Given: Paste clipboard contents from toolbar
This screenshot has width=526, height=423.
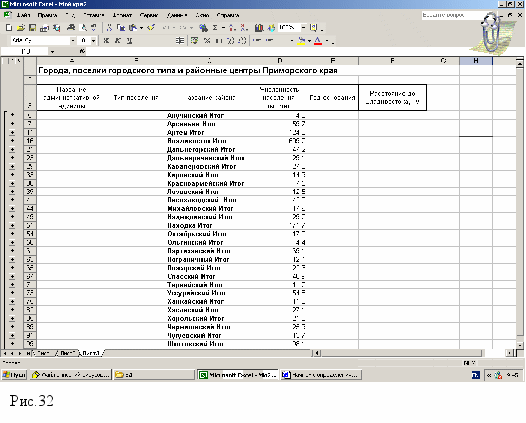Looking at the screenshot, I should click(133, 28).
